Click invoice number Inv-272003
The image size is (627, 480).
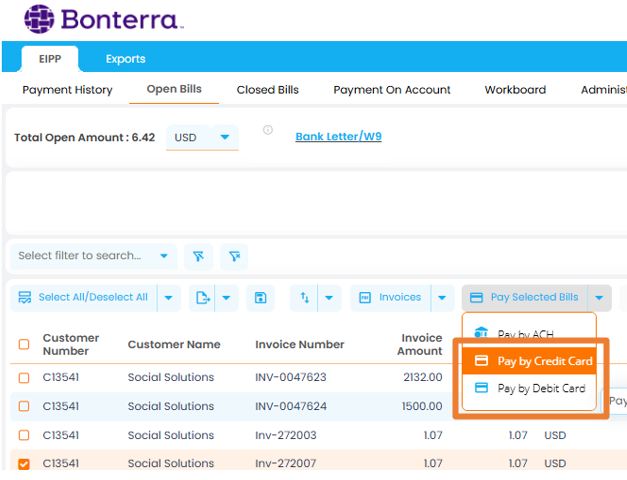[286, 435]
